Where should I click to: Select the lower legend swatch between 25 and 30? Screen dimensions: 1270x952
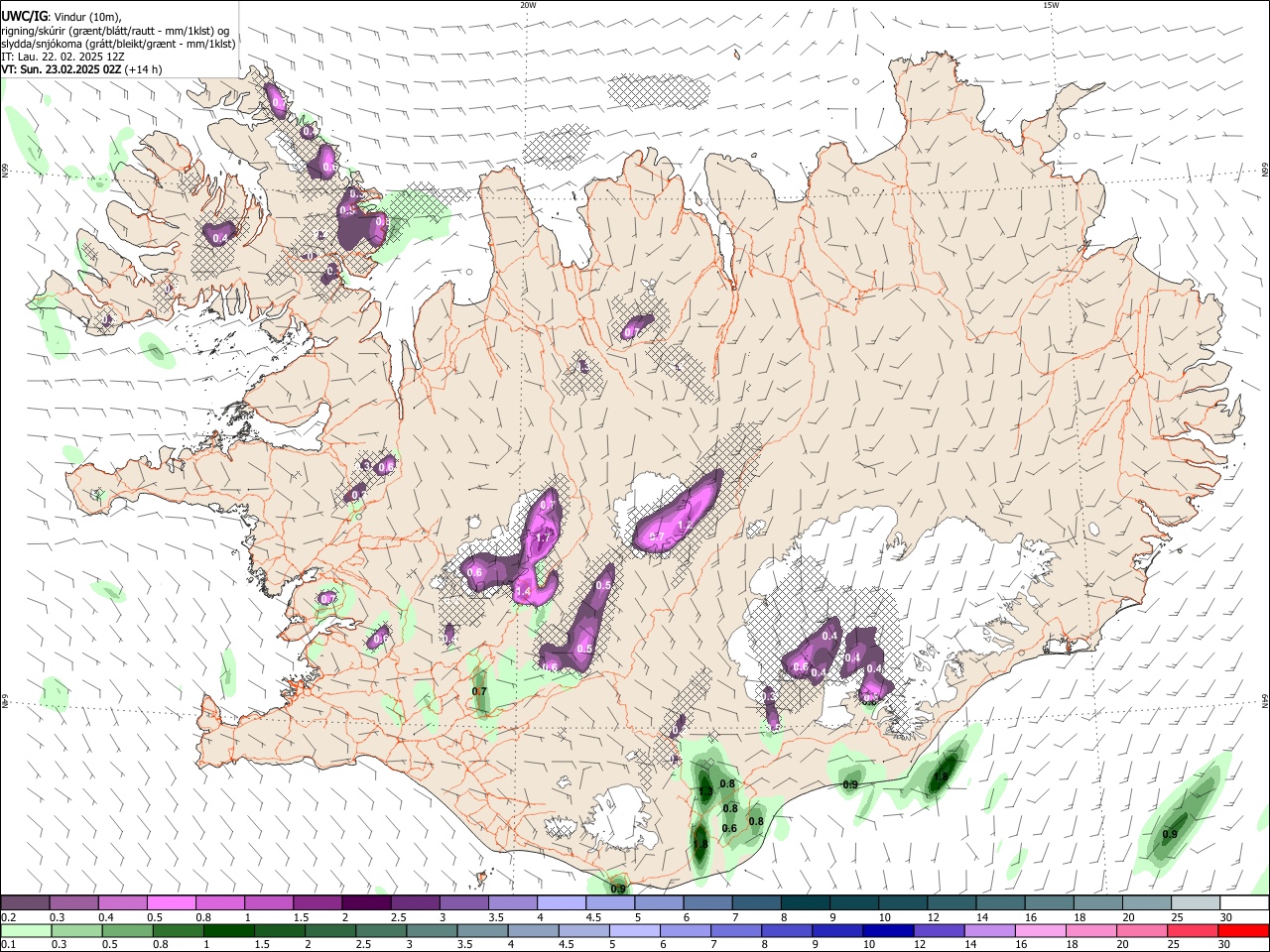[x=1192, y=930]
